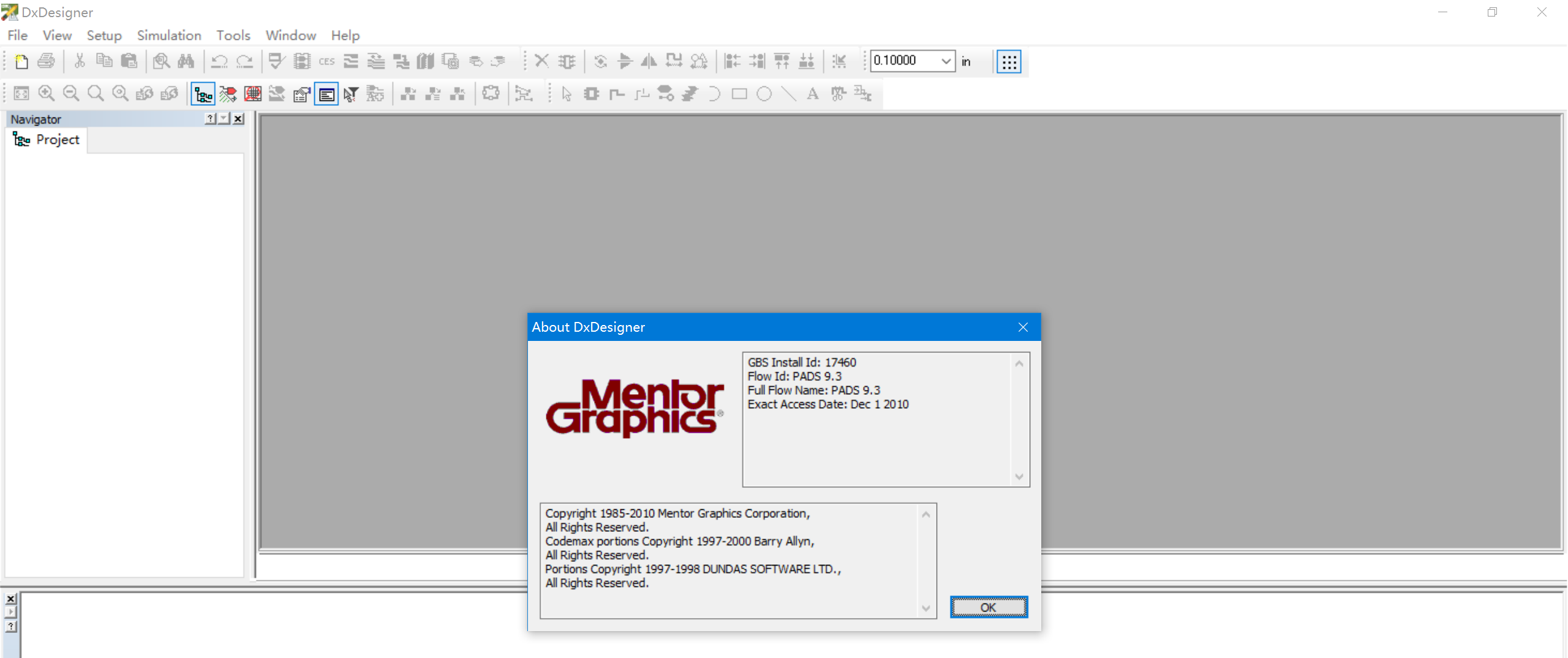
Task: Click the Cut scissors icon
Action: [x=79, y=61]
